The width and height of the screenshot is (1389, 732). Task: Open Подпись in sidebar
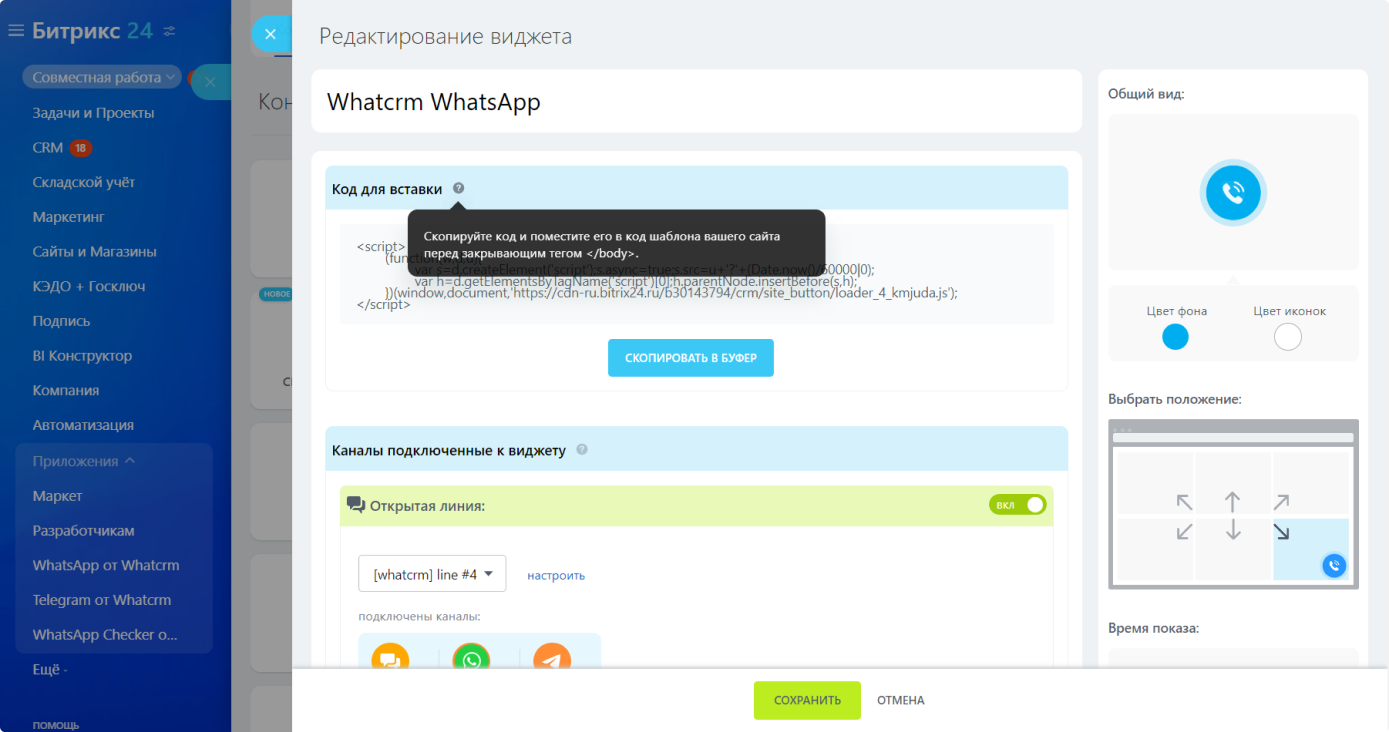[x=61, y=321]
